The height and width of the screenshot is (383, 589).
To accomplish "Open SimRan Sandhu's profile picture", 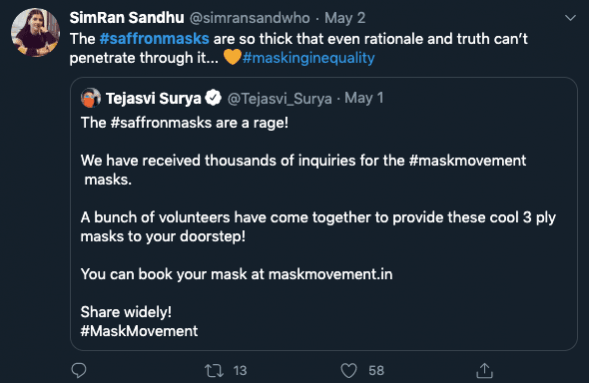I will [x=35, y=33].
